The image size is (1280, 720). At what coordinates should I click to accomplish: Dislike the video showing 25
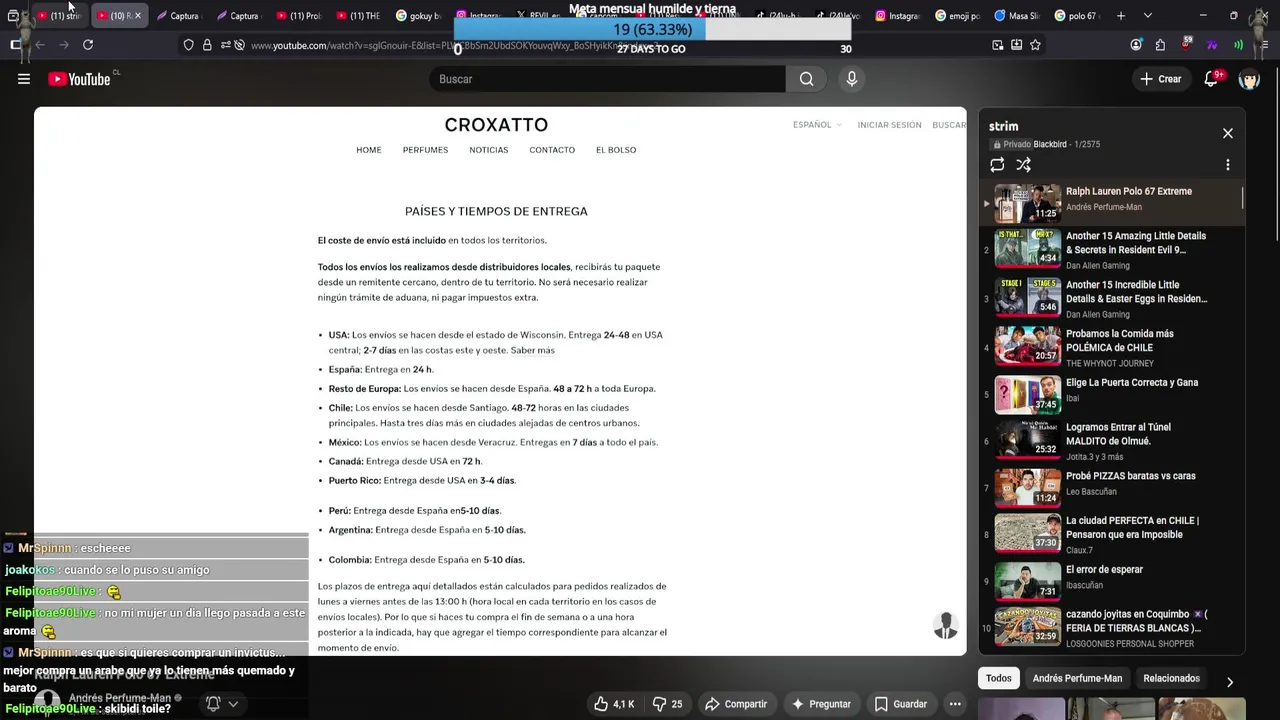coord(667,704)
